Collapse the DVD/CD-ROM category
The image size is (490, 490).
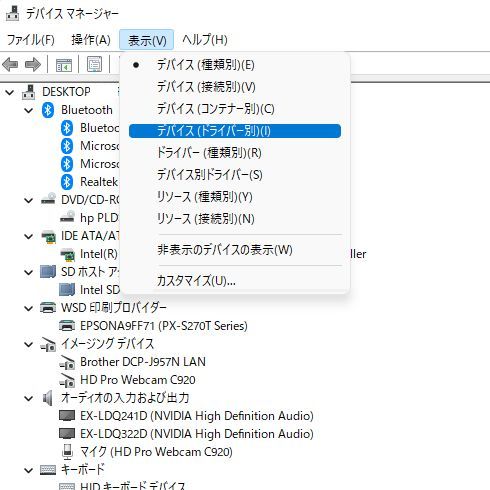pos(29,200)
